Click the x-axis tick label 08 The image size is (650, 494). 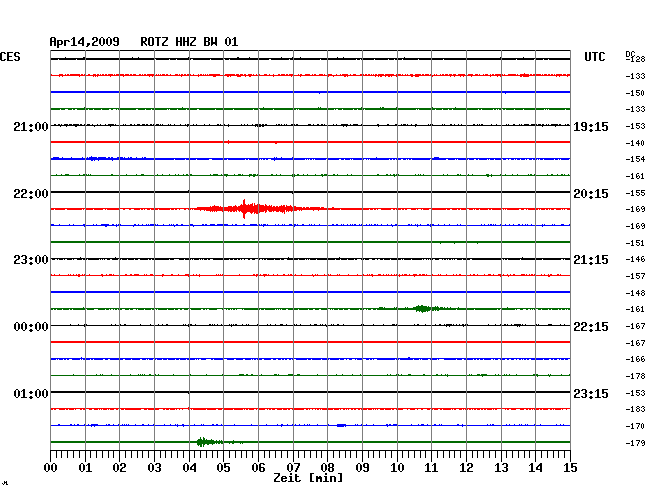(x=327, y=468)
